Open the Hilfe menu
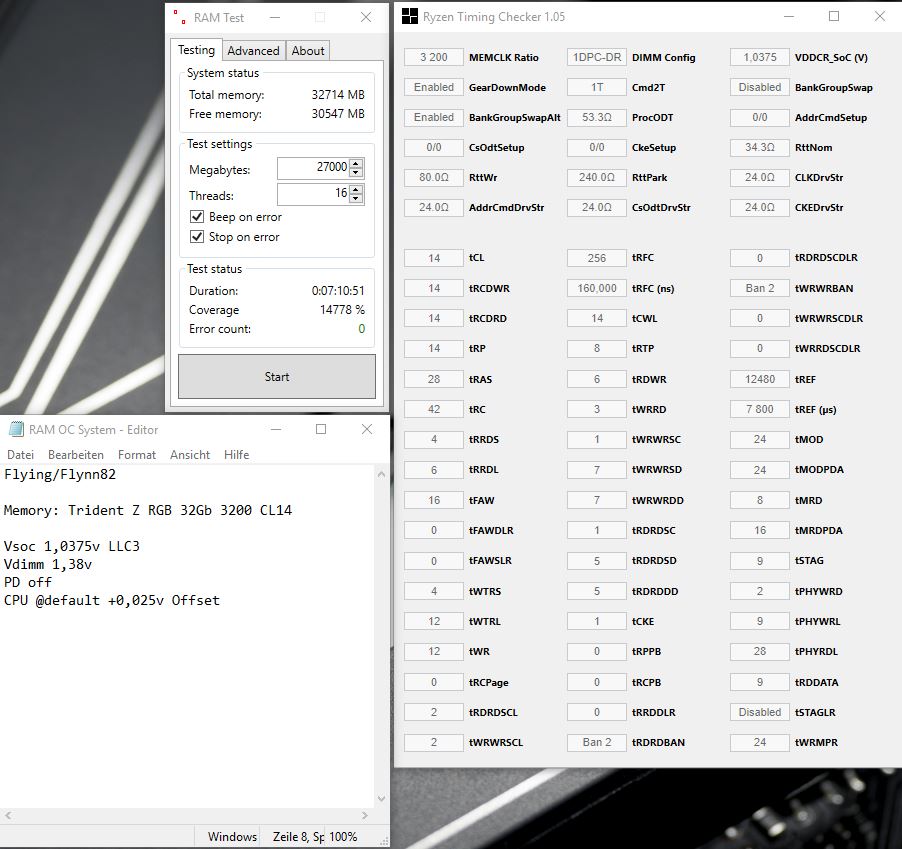Viewport: 902px width, 849px height. pos(236,455)
